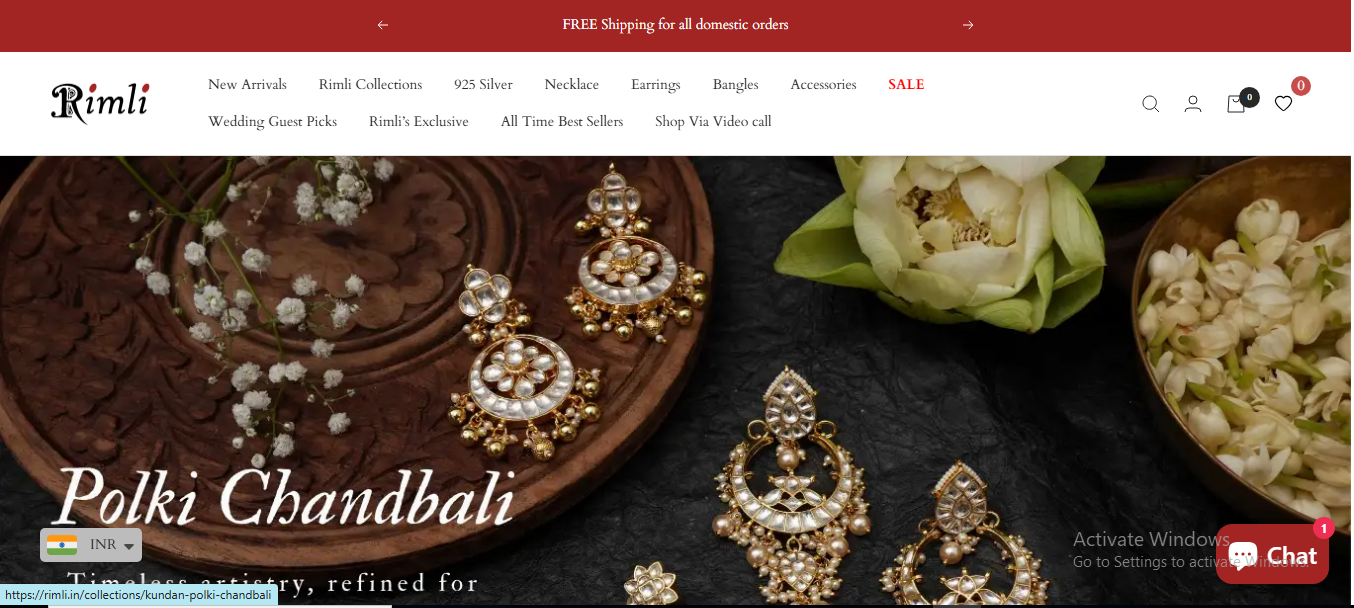Open the Earrings menu
The height and width of the screenshot is (608, 1354).
coord(656,85)
